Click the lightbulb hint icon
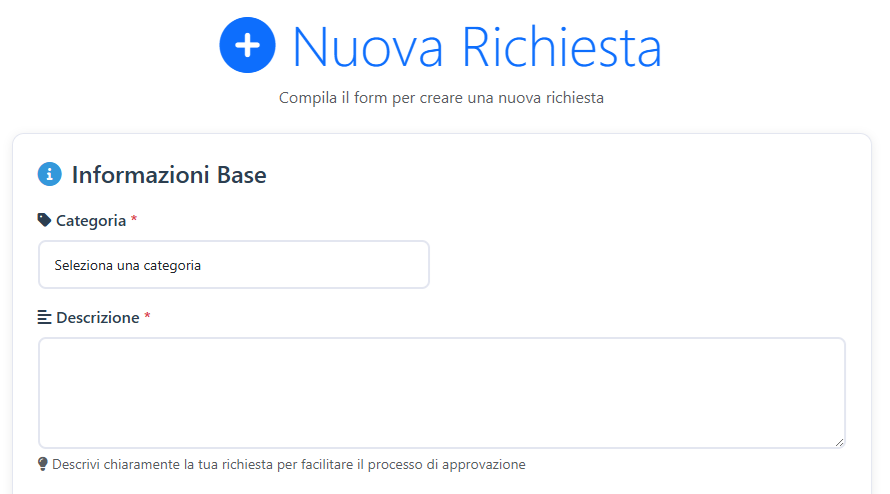The height and width of the screenshot is (494, 890). [x=43, y=464]
